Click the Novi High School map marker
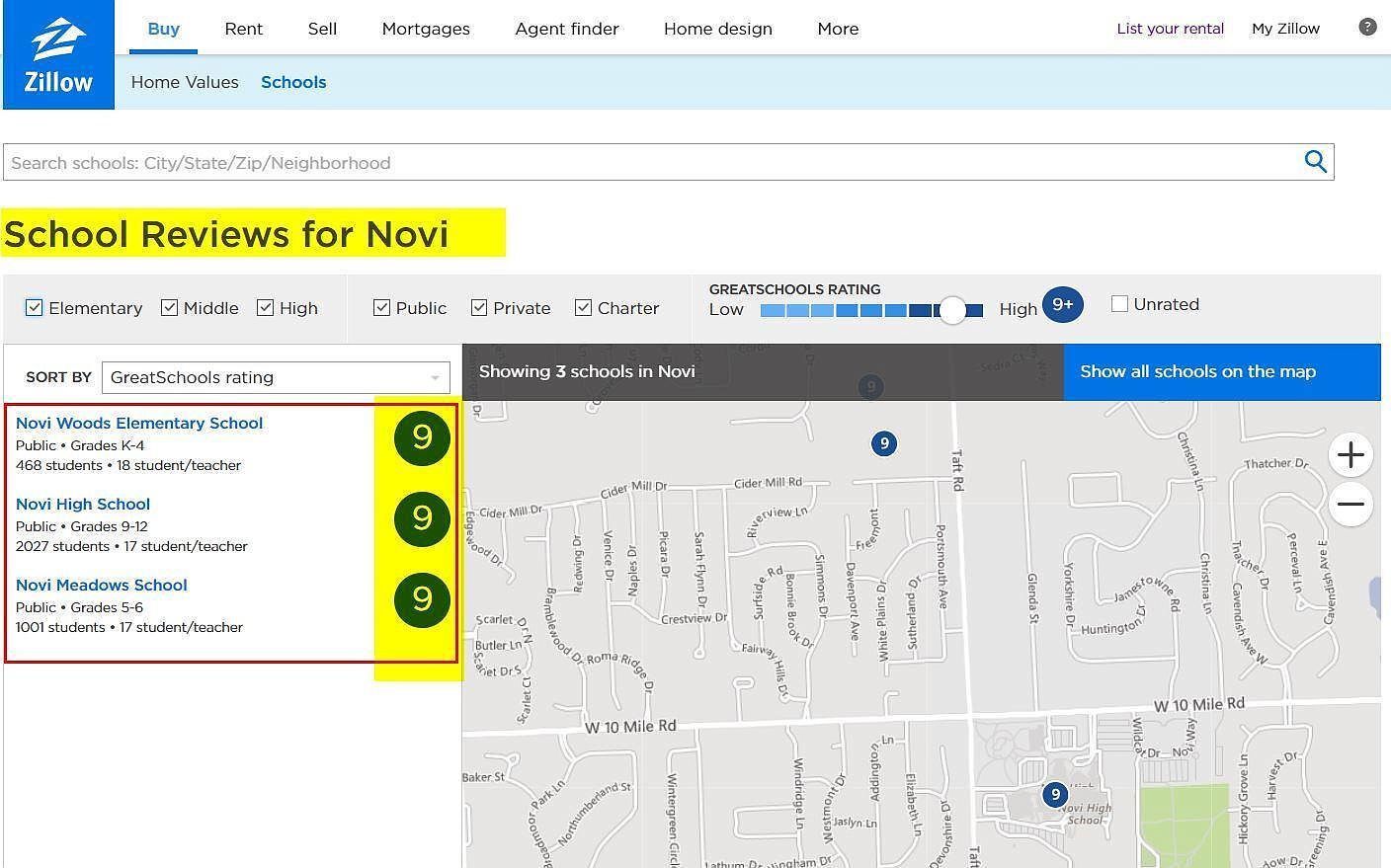Image resolution: width=1391 pixels, height=868 pixels. [1055, 794]
